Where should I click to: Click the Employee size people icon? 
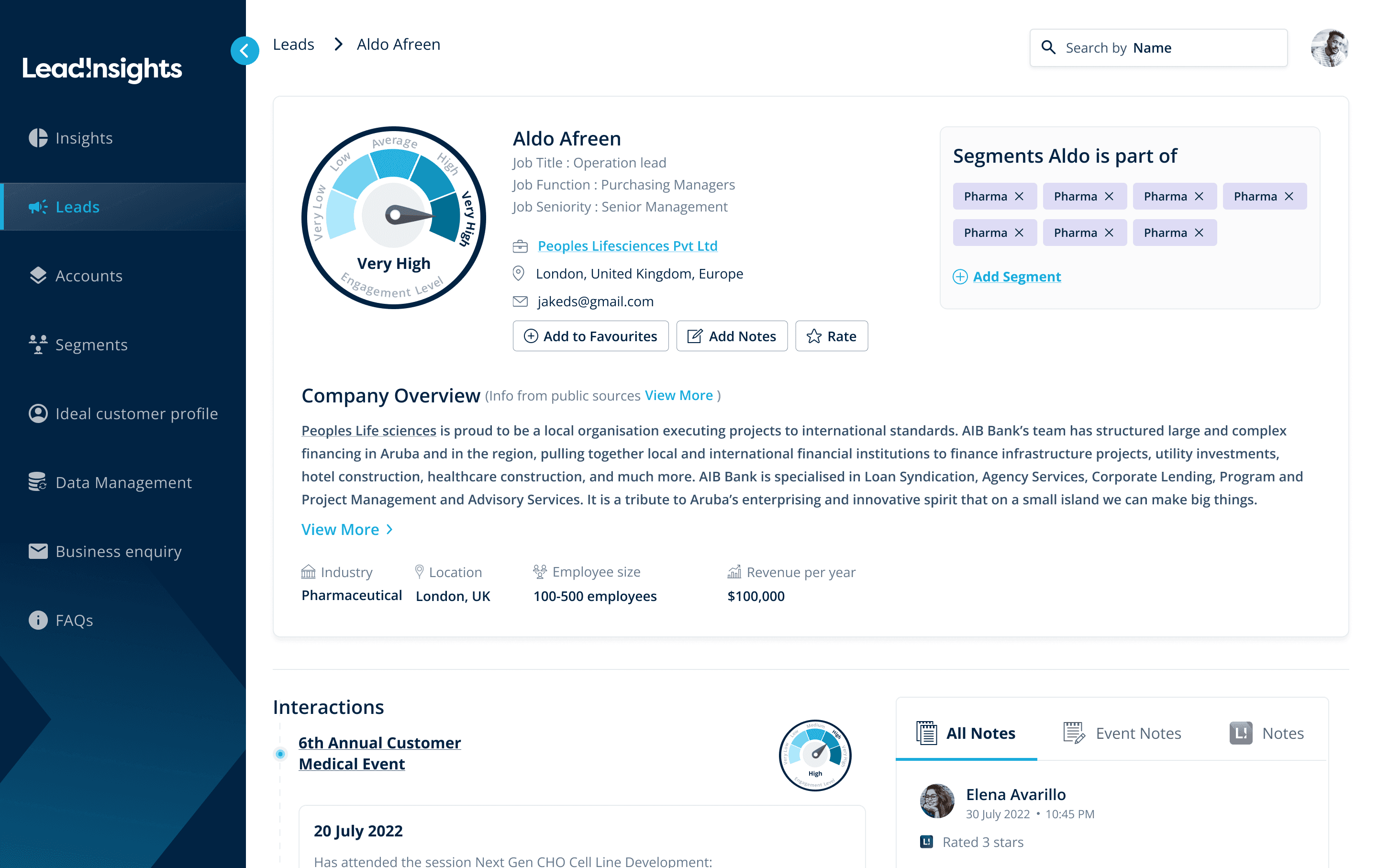tap(540, 572)
